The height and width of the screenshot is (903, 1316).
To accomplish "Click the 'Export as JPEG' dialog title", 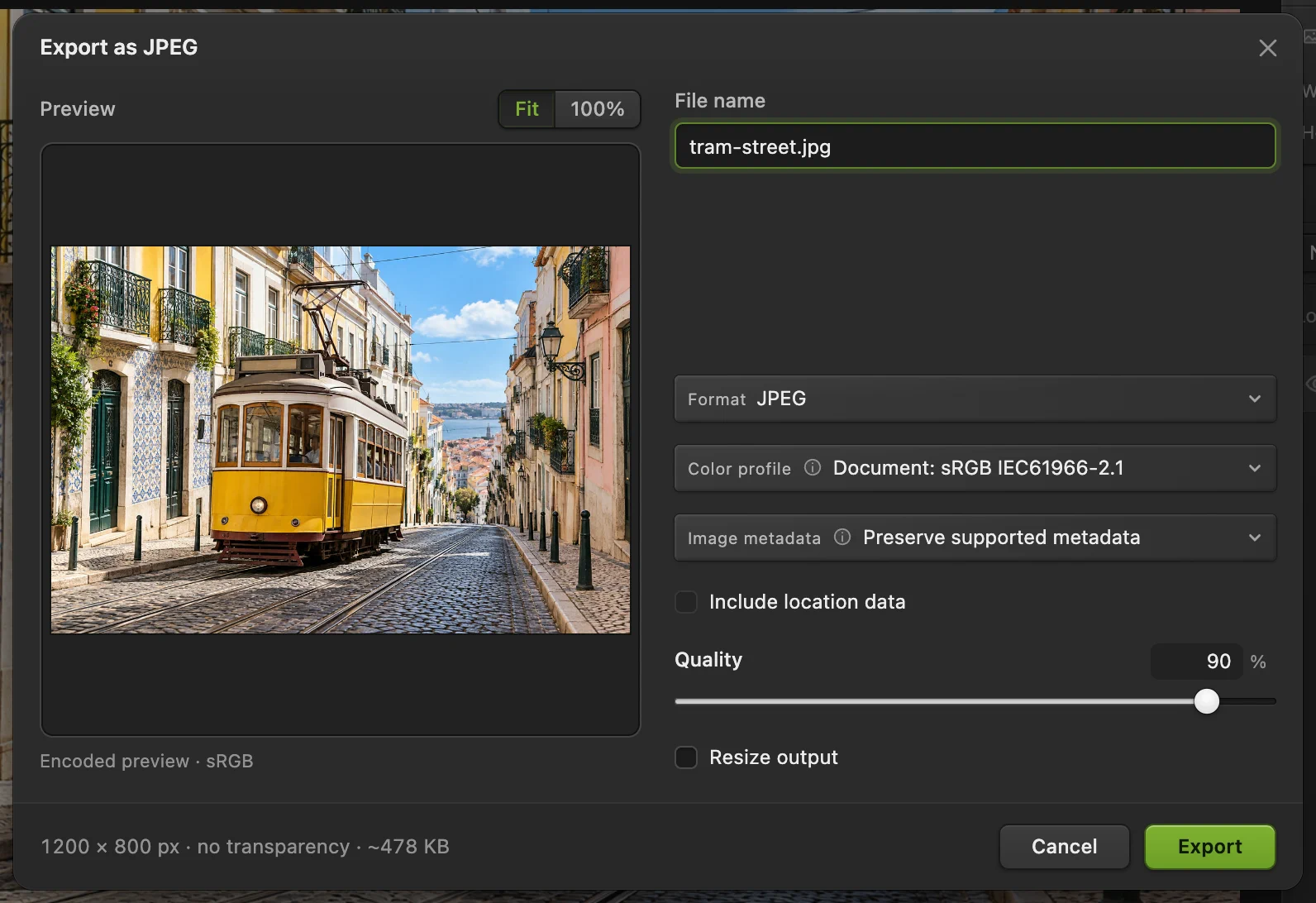I will click(x=119, y=47).
